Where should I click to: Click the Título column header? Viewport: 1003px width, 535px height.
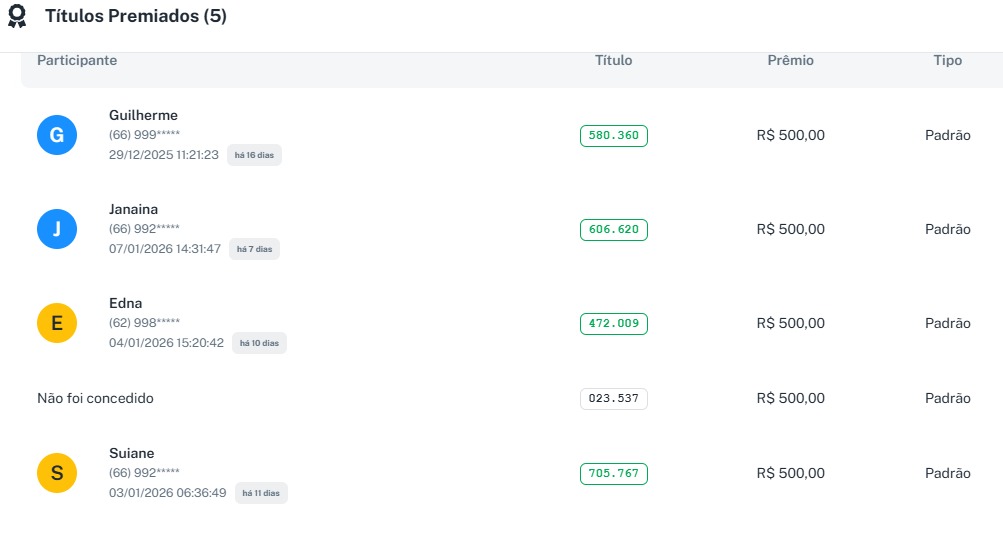click(613, 60)
